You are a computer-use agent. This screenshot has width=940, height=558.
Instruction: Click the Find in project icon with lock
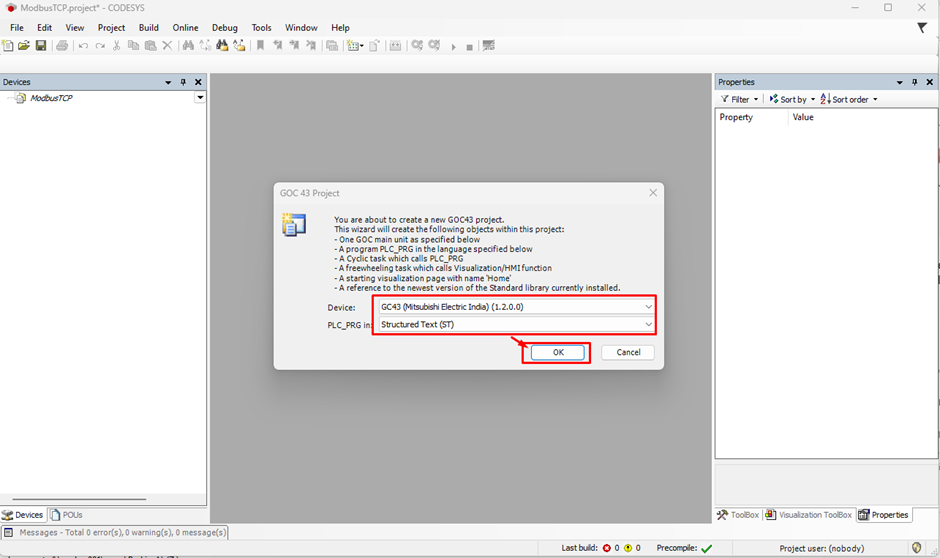(222, 46)
